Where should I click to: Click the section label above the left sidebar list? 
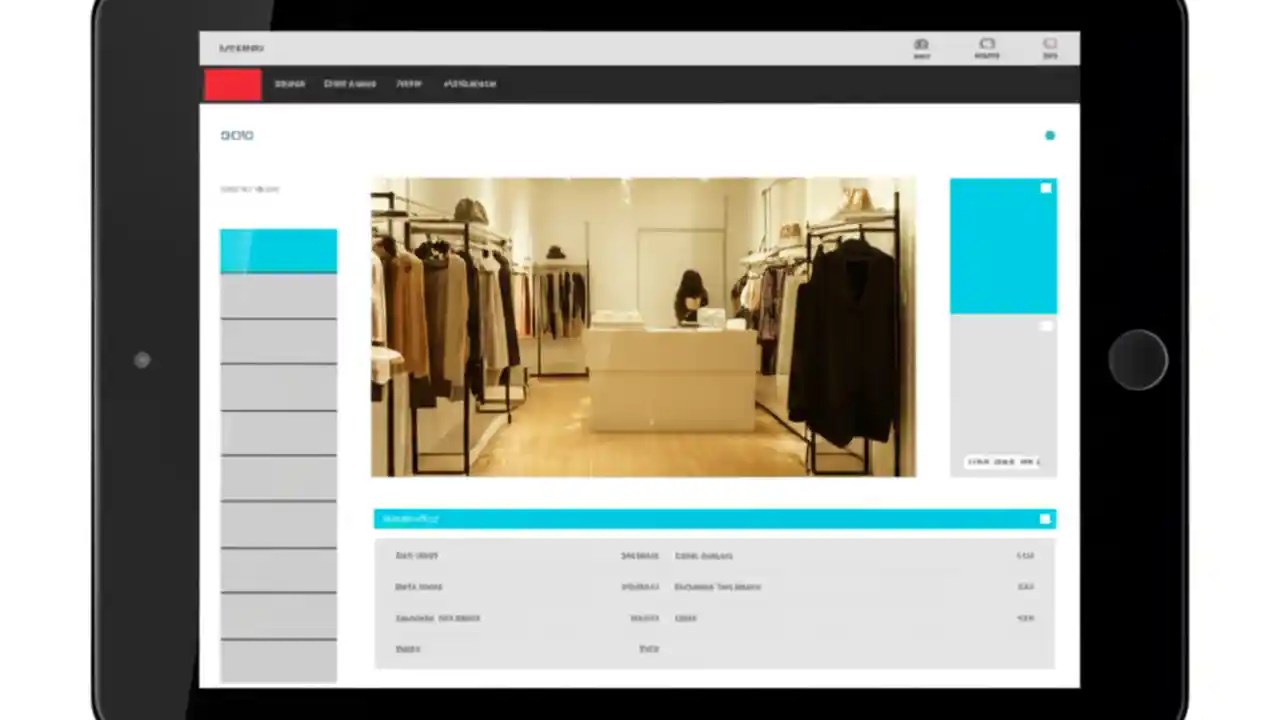click(x=249, y=188)
